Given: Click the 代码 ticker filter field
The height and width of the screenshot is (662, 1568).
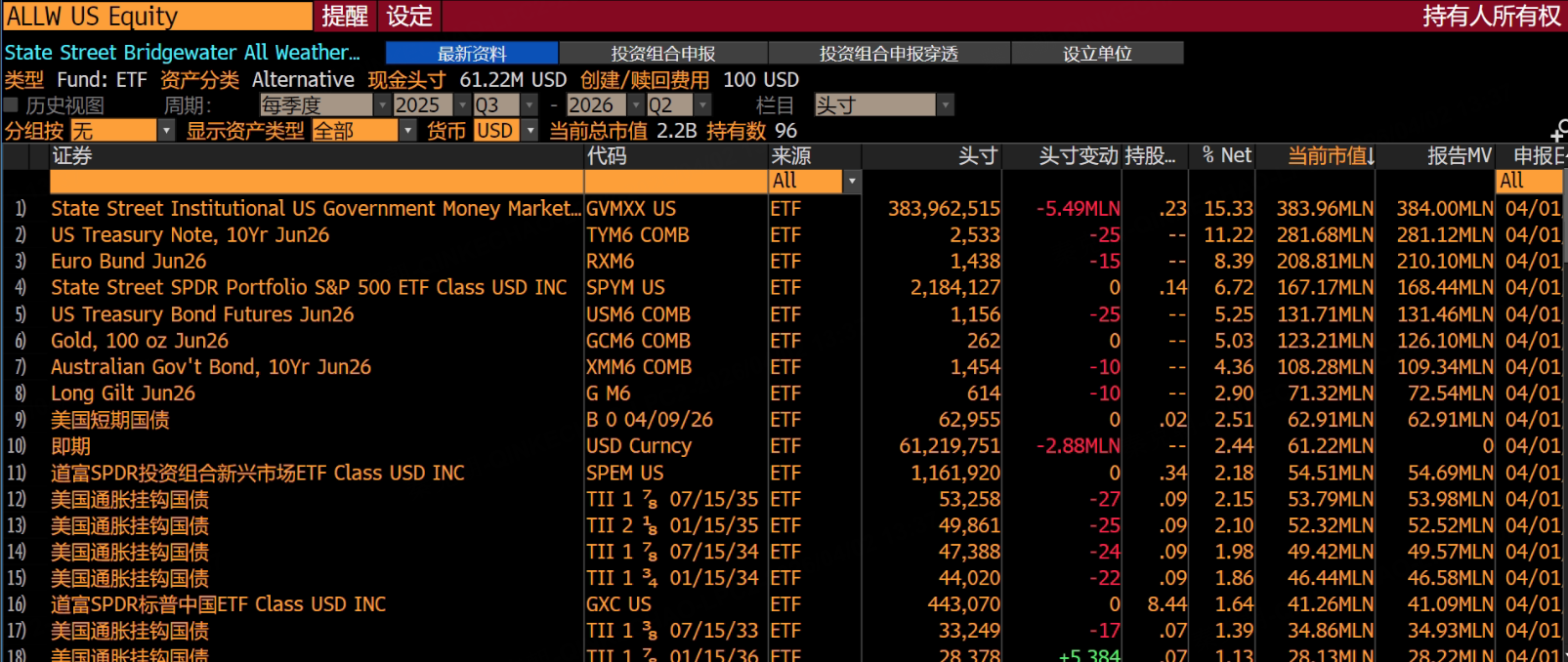Looking at the screenshot, I should pyautogui.click(x=676, y=181).
